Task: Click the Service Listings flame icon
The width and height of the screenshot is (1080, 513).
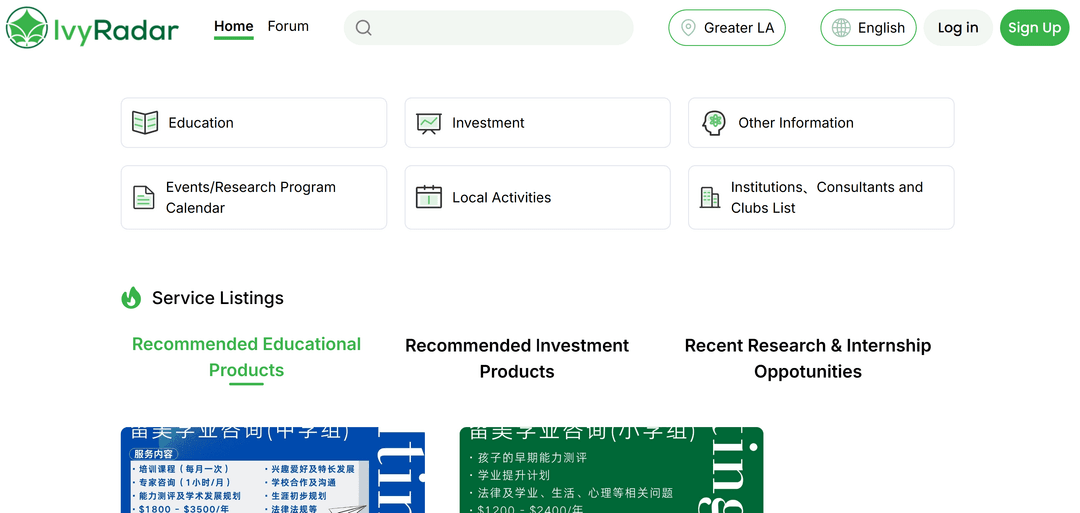Action: [x=131, y=298]
